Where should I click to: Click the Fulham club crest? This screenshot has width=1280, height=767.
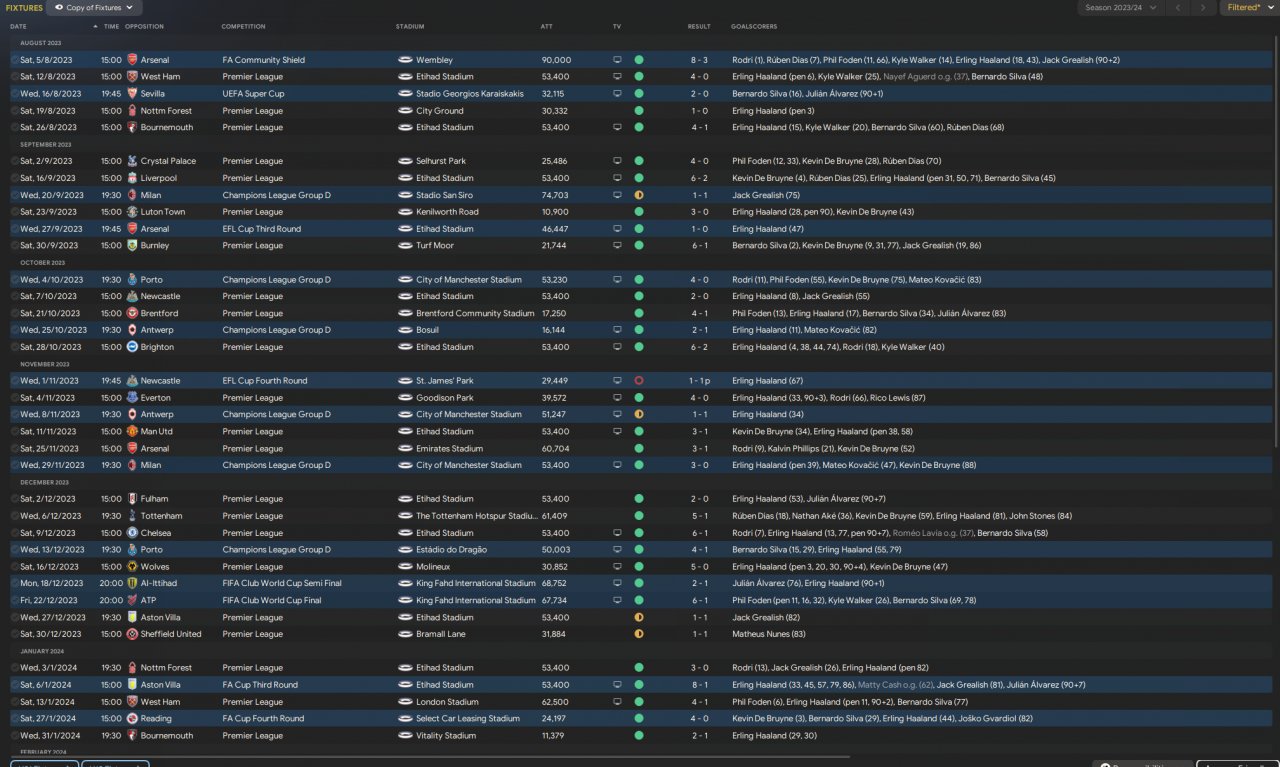pyautogui.click(x=132, y=499)
